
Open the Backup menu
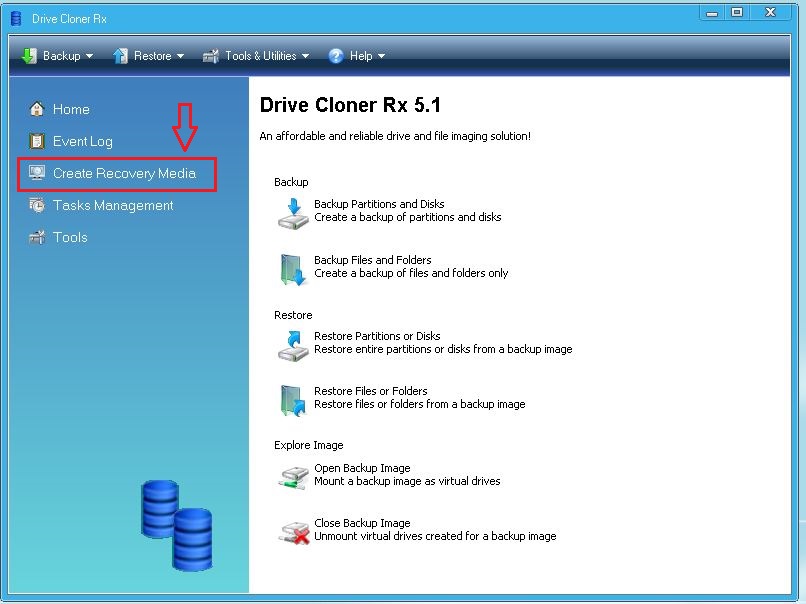coord(58,56)
